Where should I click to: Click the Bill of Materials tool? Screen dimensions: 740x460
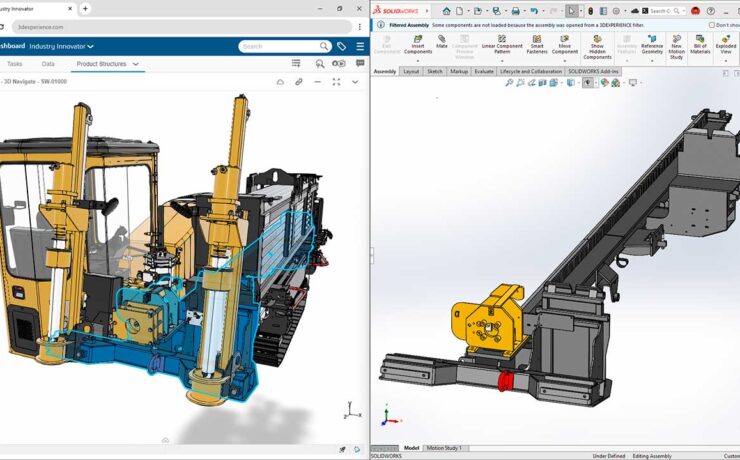(x=700, y=44)
